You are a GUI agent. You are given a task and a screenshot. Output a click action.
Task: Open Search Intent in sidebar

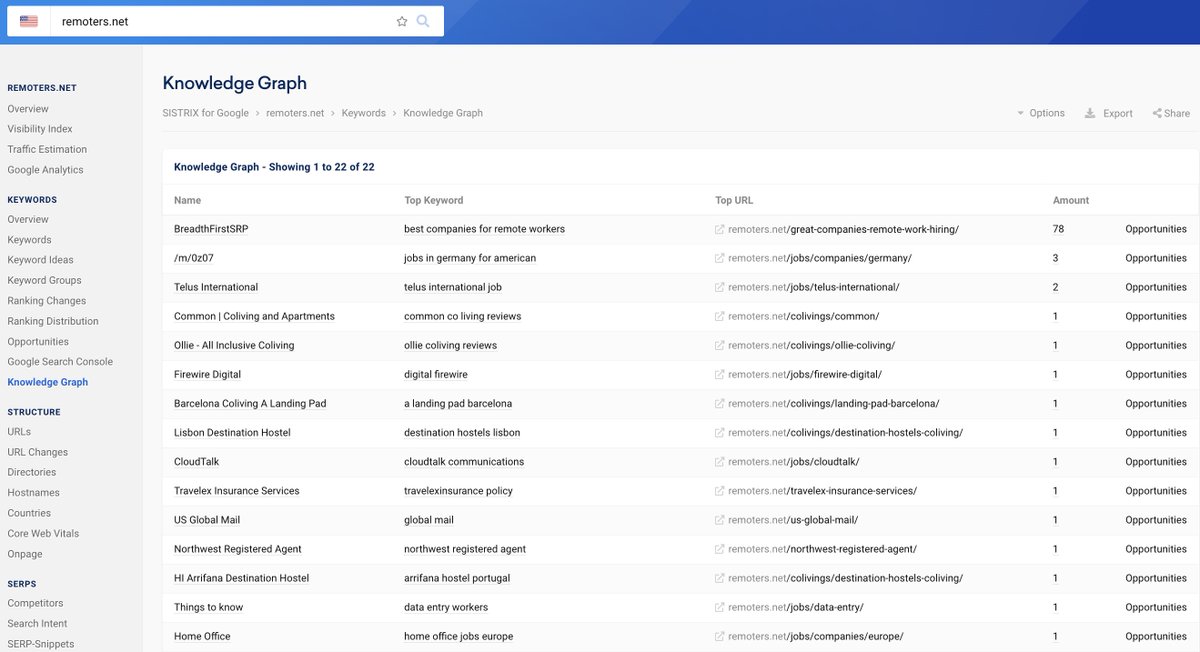pyautogui.click(x=37, y=624)
